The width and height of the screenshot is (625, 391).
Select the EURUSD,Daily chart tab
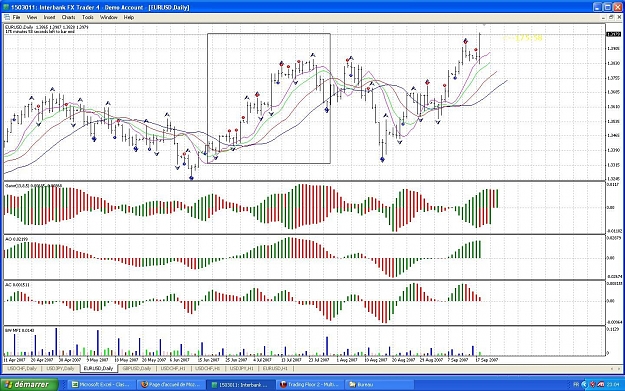98,369
